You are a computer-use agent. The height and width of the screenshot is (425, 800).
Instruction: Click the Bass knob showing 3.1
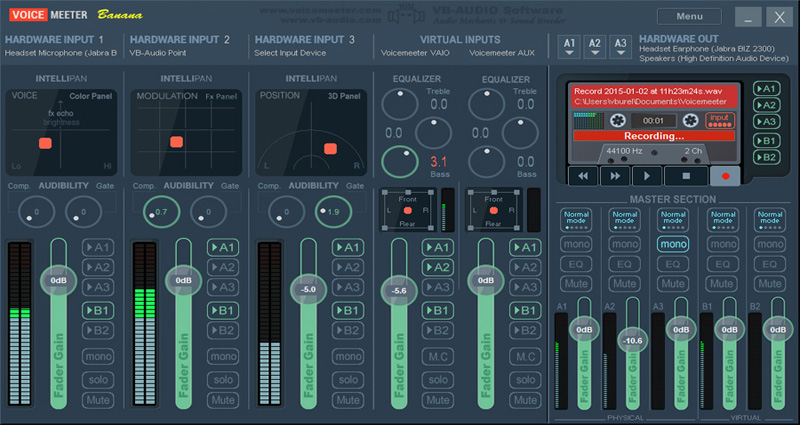click(399, 159)
